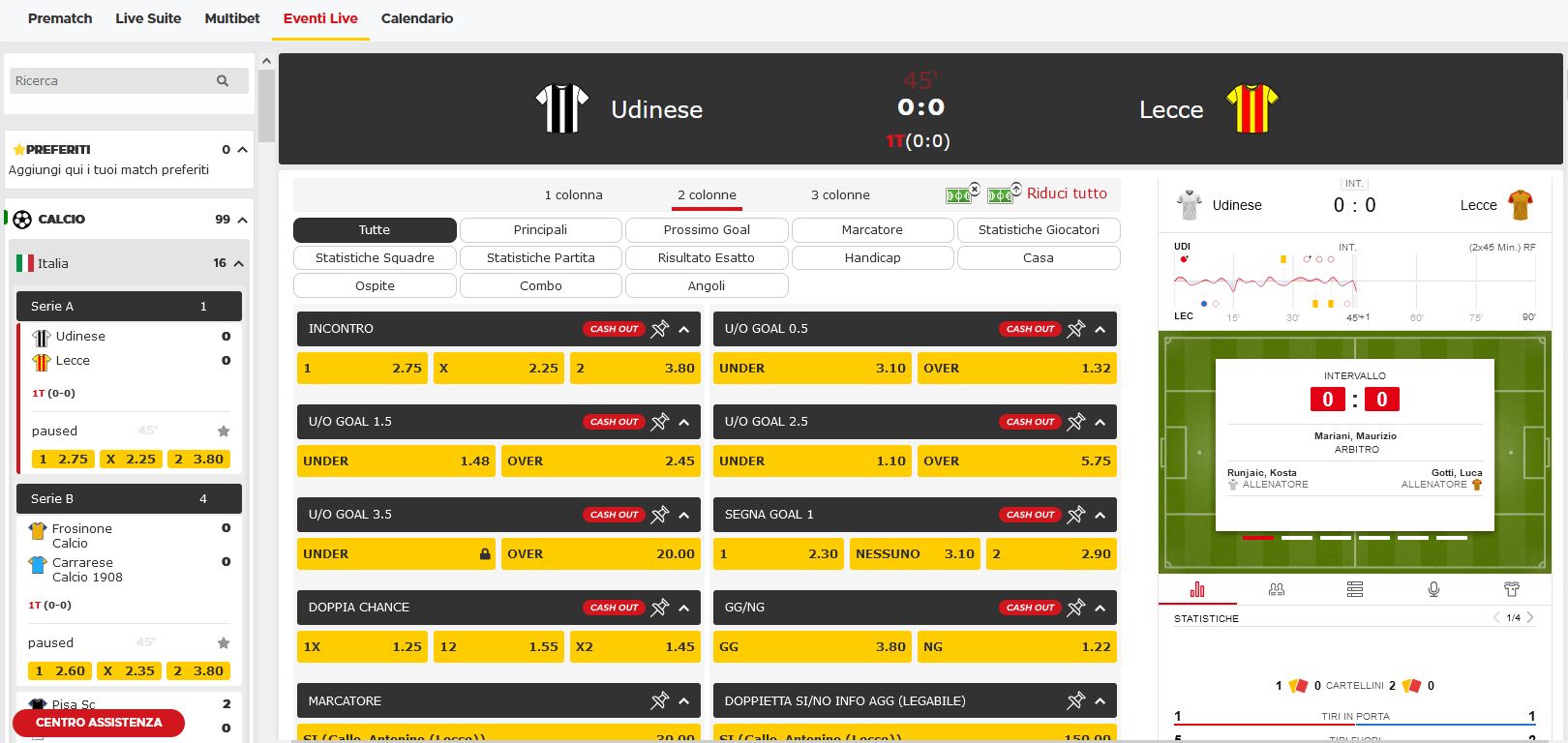Switch to the Eventi Live tab
Viewport: 1568px width, 743px height.
point(320,18)
